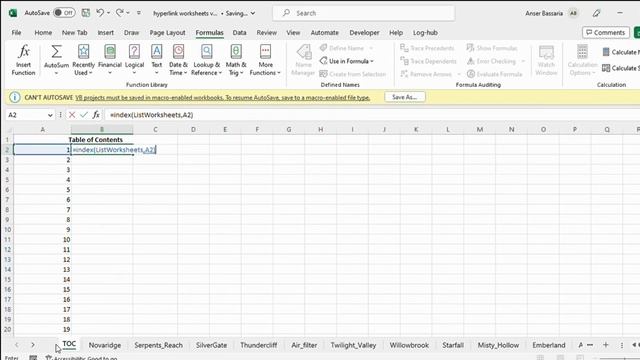The image size is (640, 360).
Task: Open the Undo history dropdown arrow
Action: (109, 13)
